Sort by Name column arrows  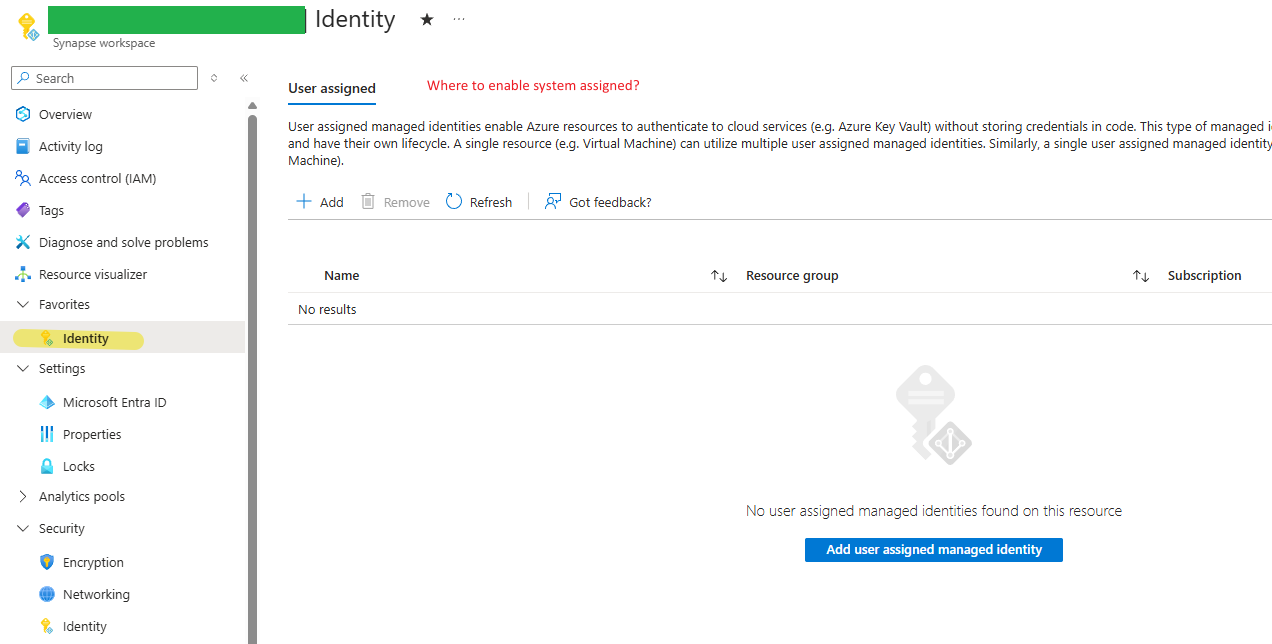click(x=719, y=276)
